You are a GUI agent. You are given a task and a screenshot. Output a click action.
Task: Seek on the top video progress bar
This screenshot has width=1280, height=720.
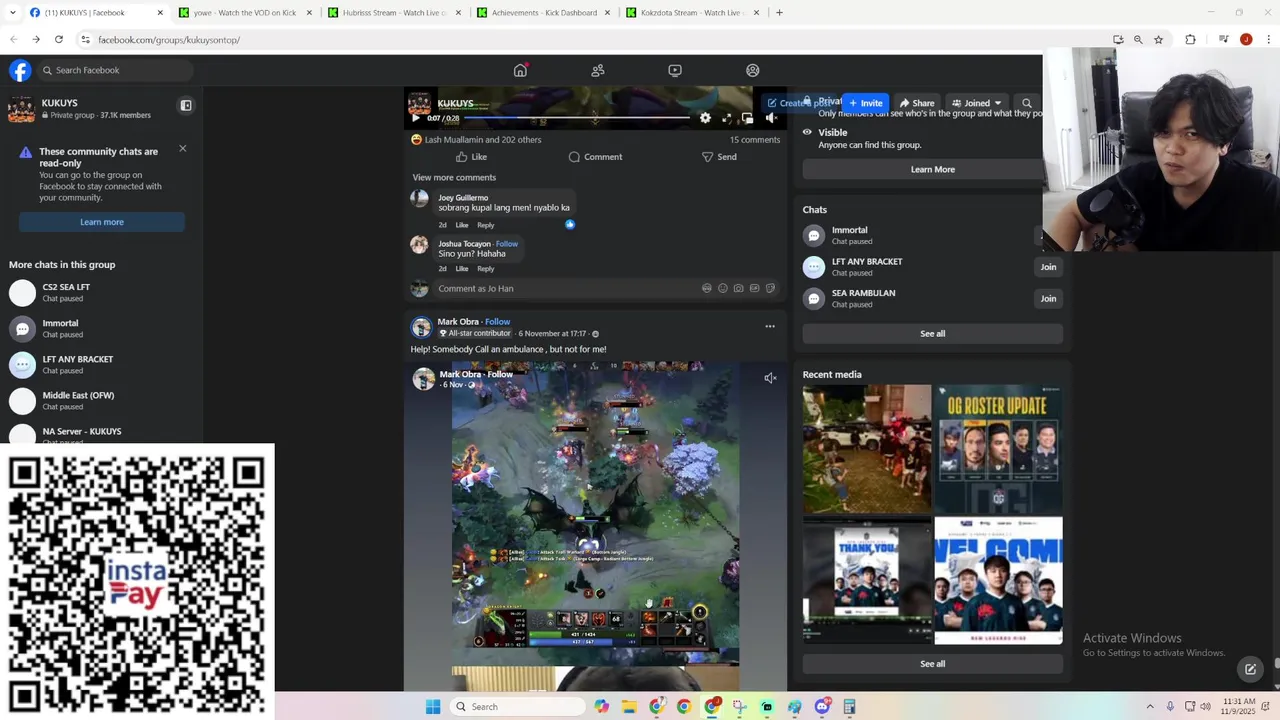(577, 118)
